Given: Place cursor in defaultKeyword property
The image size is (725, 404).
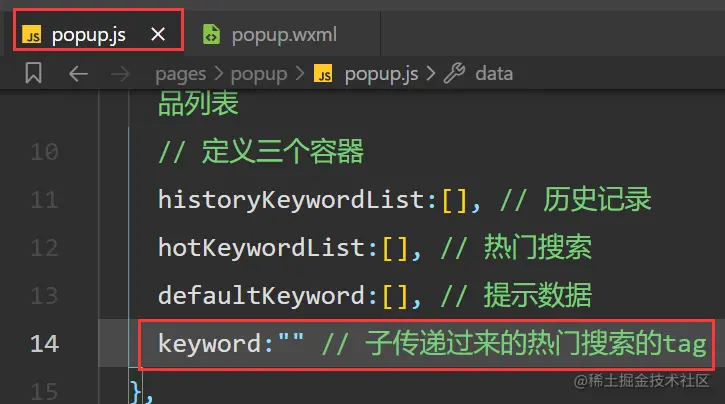Looking at the screenshot, I should point(261,296).
